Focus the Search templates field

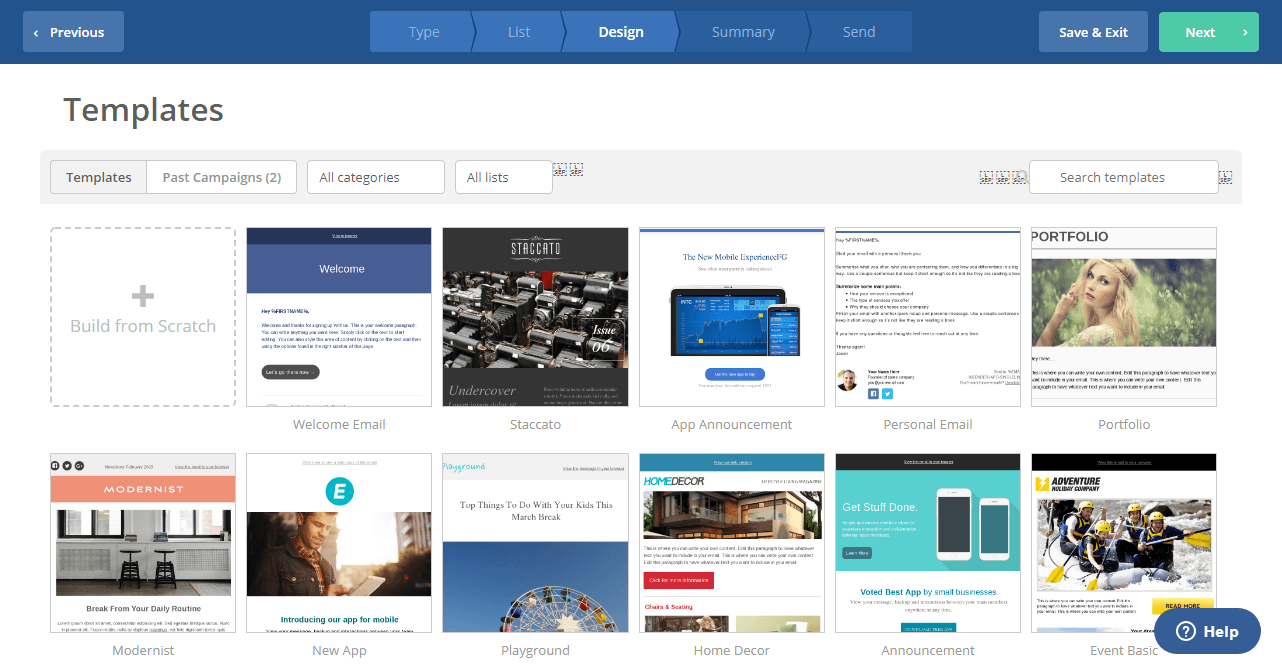pyautogui.click(x=1124, y=177)
